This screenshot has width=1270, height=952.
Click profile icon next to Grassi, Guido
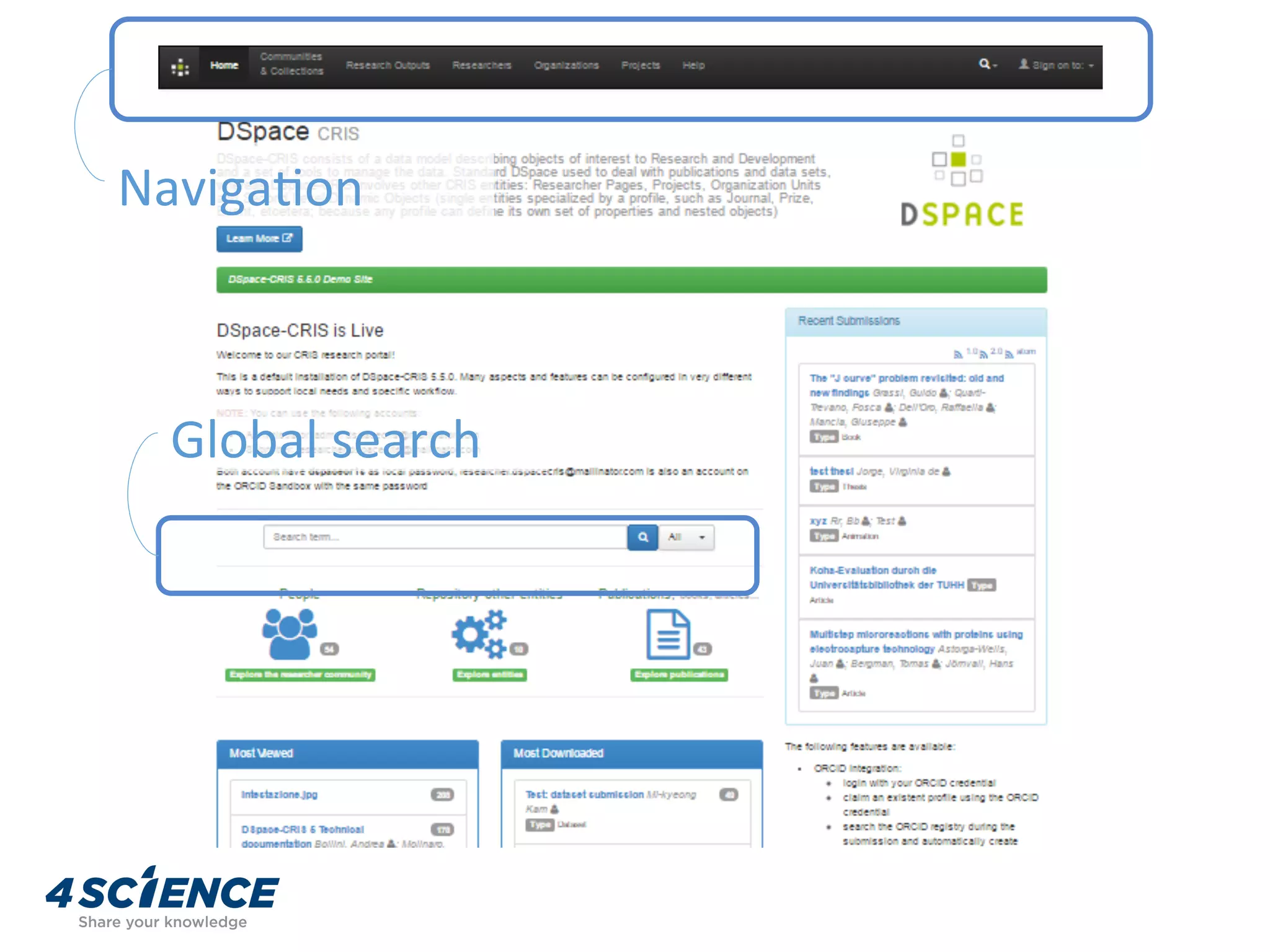(944, 393)
